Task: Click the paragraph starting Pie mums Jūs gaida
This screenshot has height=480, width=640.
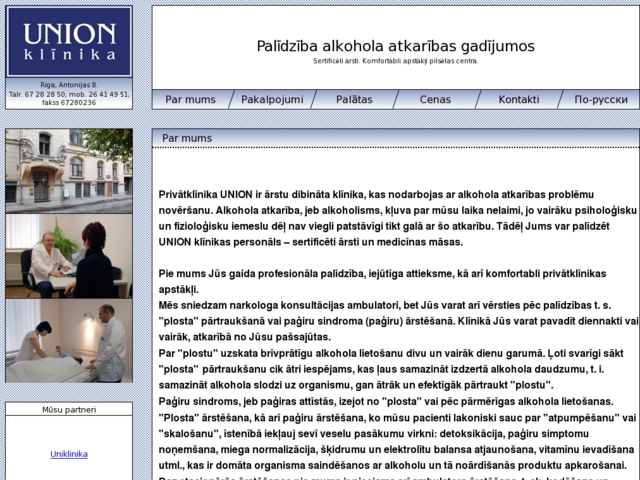Action: 397,280
